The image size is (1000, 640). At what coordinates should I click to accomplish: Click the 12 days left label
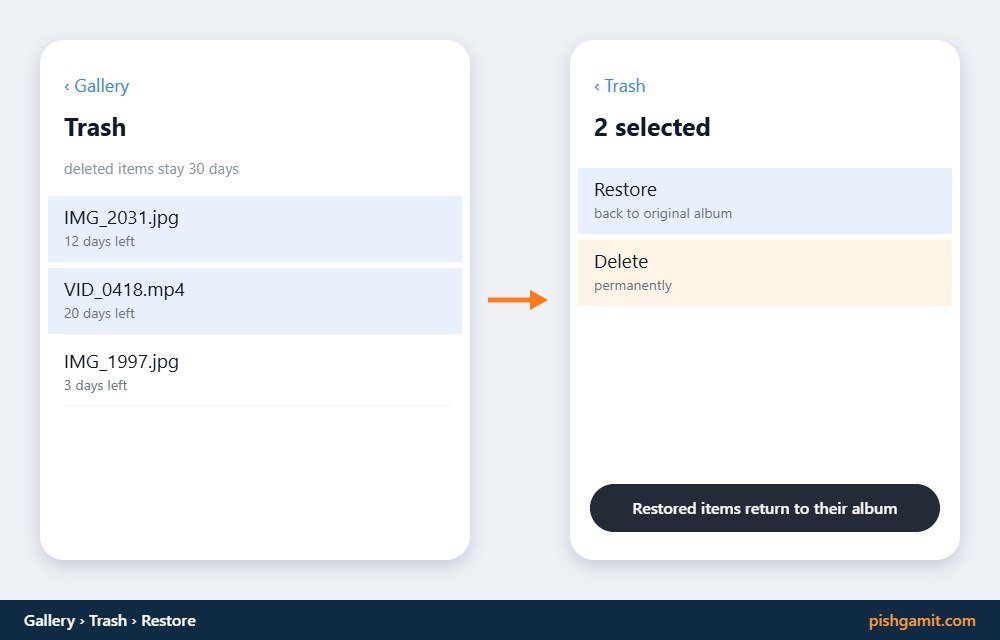99,242
